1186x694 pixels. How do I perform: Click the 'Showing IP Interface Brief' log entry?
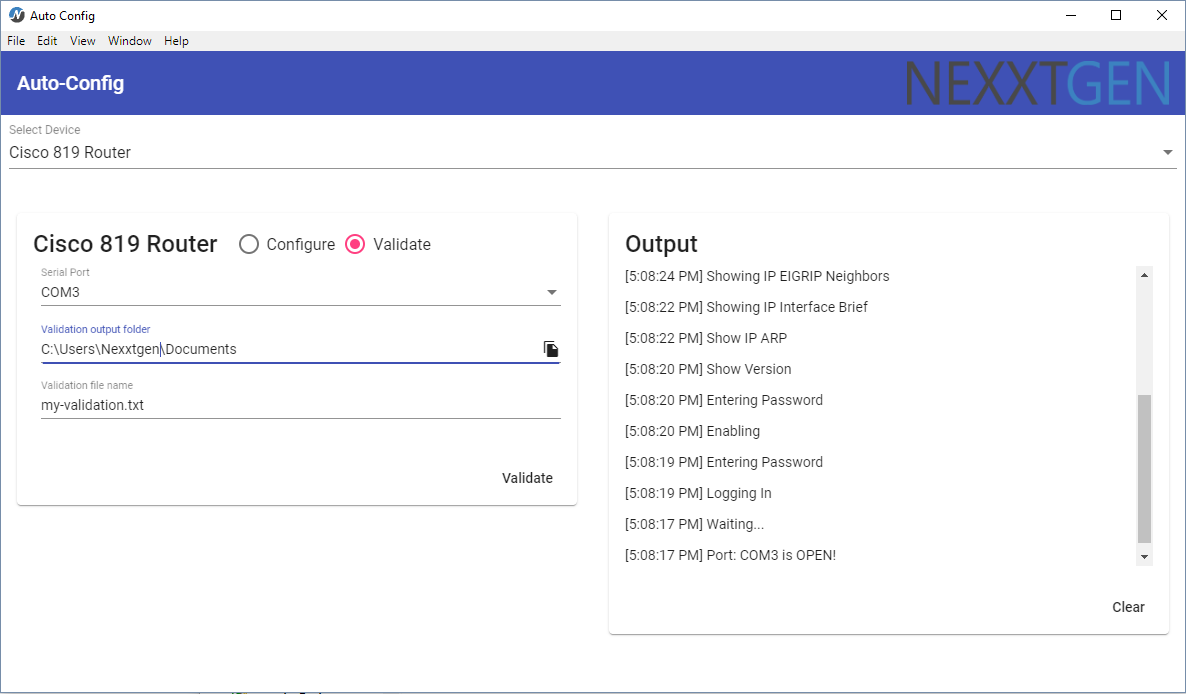[x=747, y=307]
